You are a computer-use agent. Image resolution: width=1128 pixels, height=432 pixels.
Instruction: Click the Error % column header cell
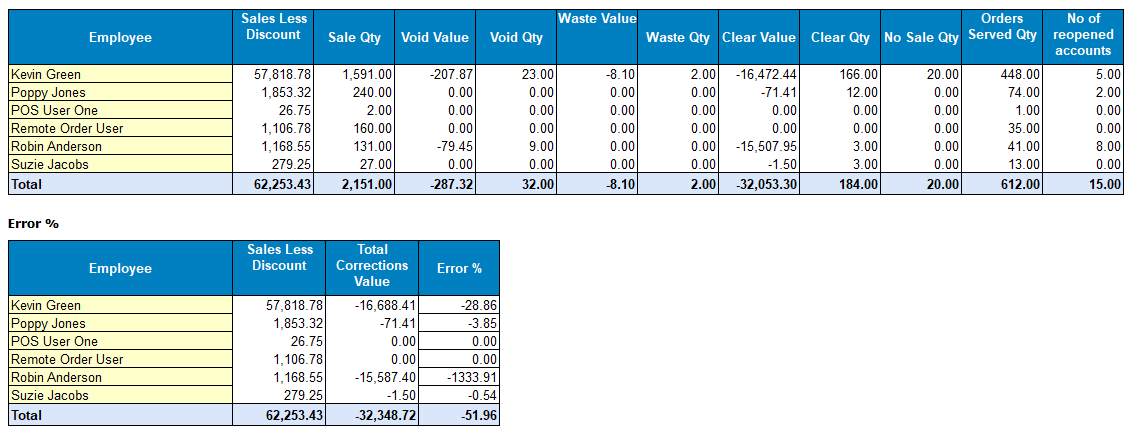pos(459,268)
